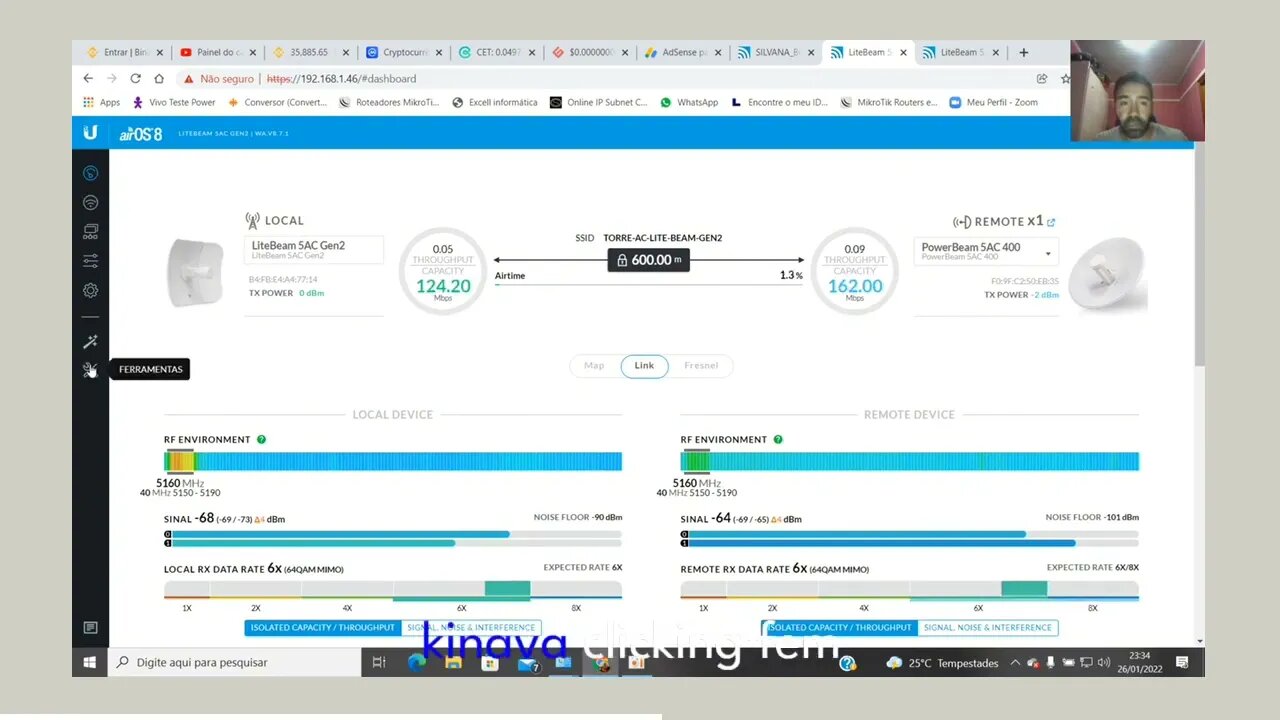Open the System gear sidebar icon
Screen dimensions: 1280x720
click(x=90, y=290)
